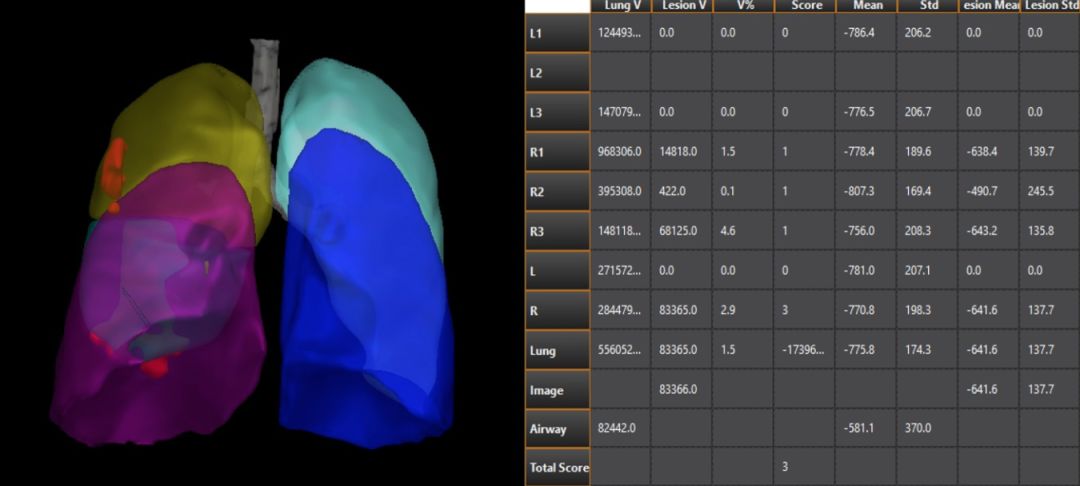Image resolution: width=1080 pixels, height=486 pixels.
Task: Click the Lung row score cell
Action: tap(804, 351)
